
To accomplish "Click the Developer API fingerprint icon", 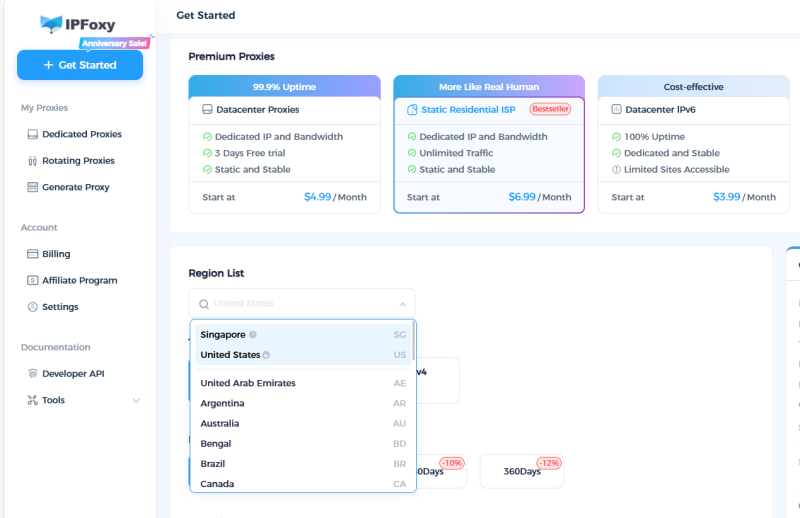I will click(33, 374).
